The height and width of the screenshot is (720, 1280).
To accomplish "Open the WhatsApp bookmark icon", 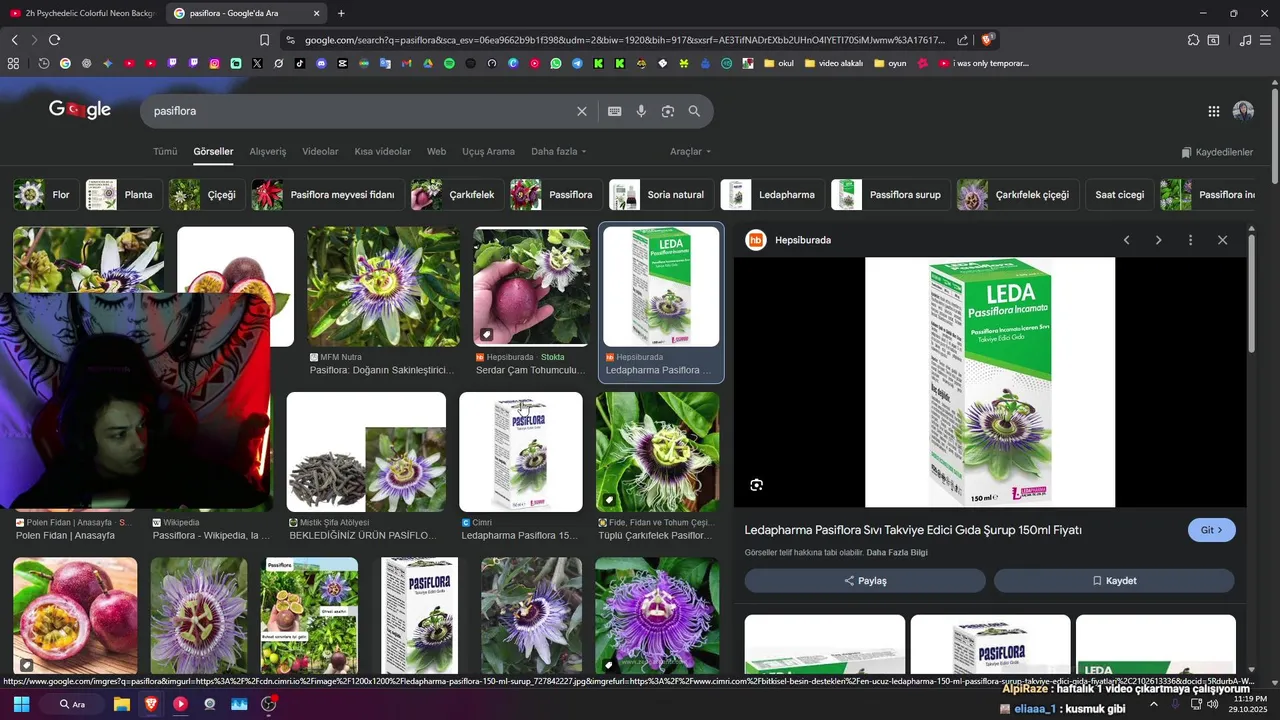I will 555,63.
